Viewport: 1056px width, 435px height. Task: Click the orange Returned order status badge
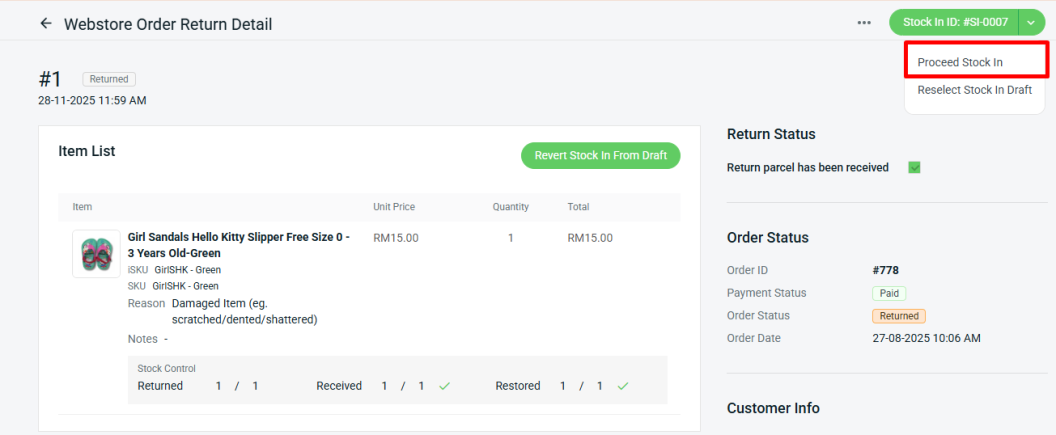tap(896, 316)
